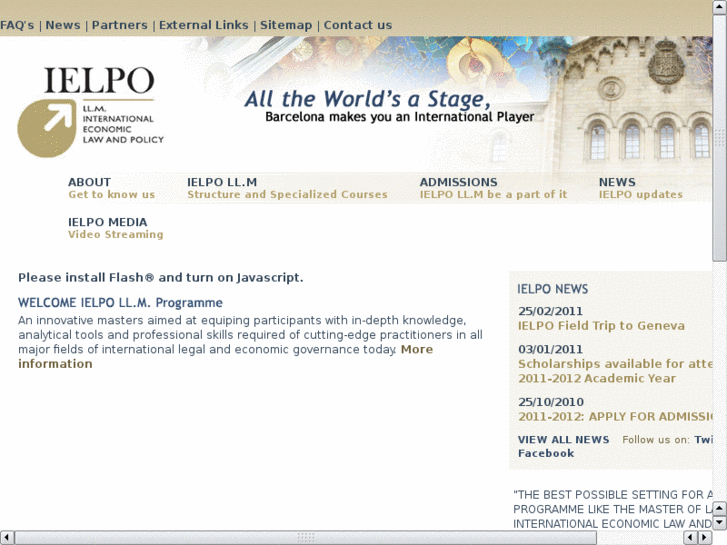This screenshot has height=545, width=727.
Task: Click the IELPO logo with arrow
Action: [91, 111]
